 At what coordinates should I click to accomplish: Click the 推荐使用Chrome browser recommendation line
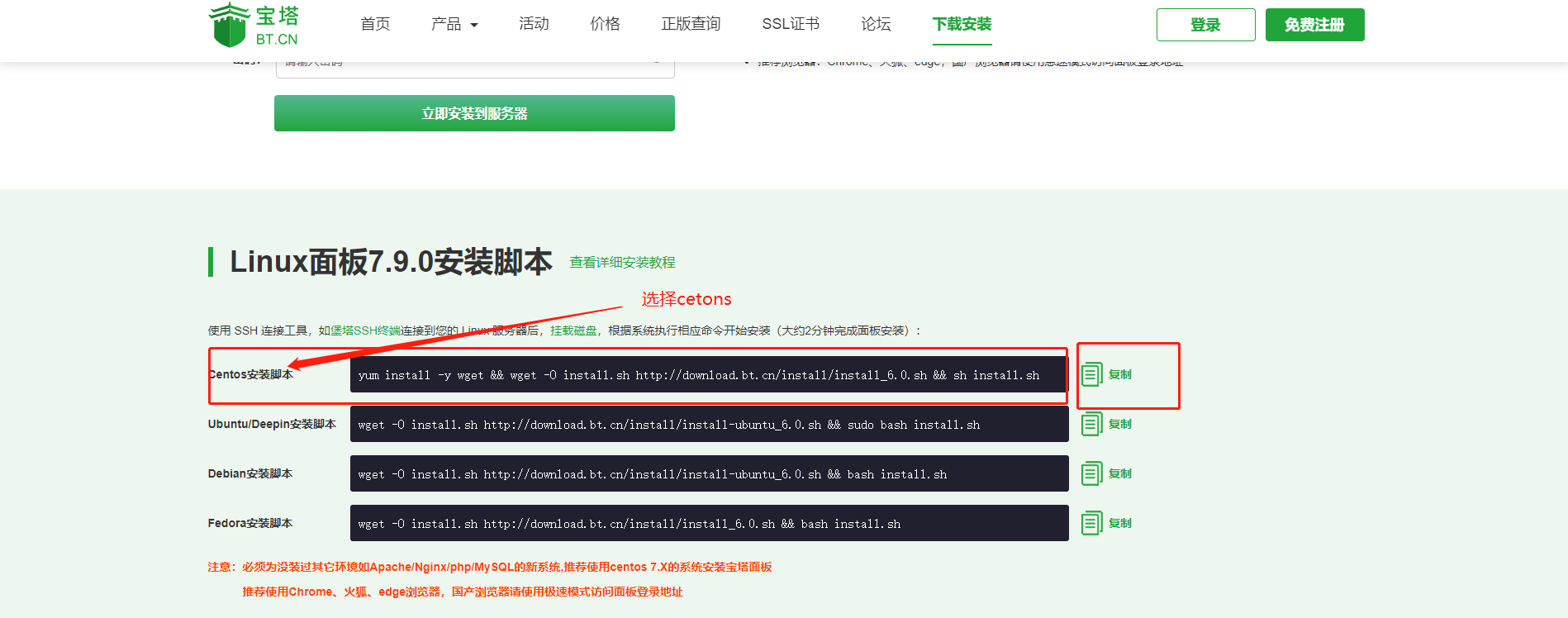[x=463, y=592]
